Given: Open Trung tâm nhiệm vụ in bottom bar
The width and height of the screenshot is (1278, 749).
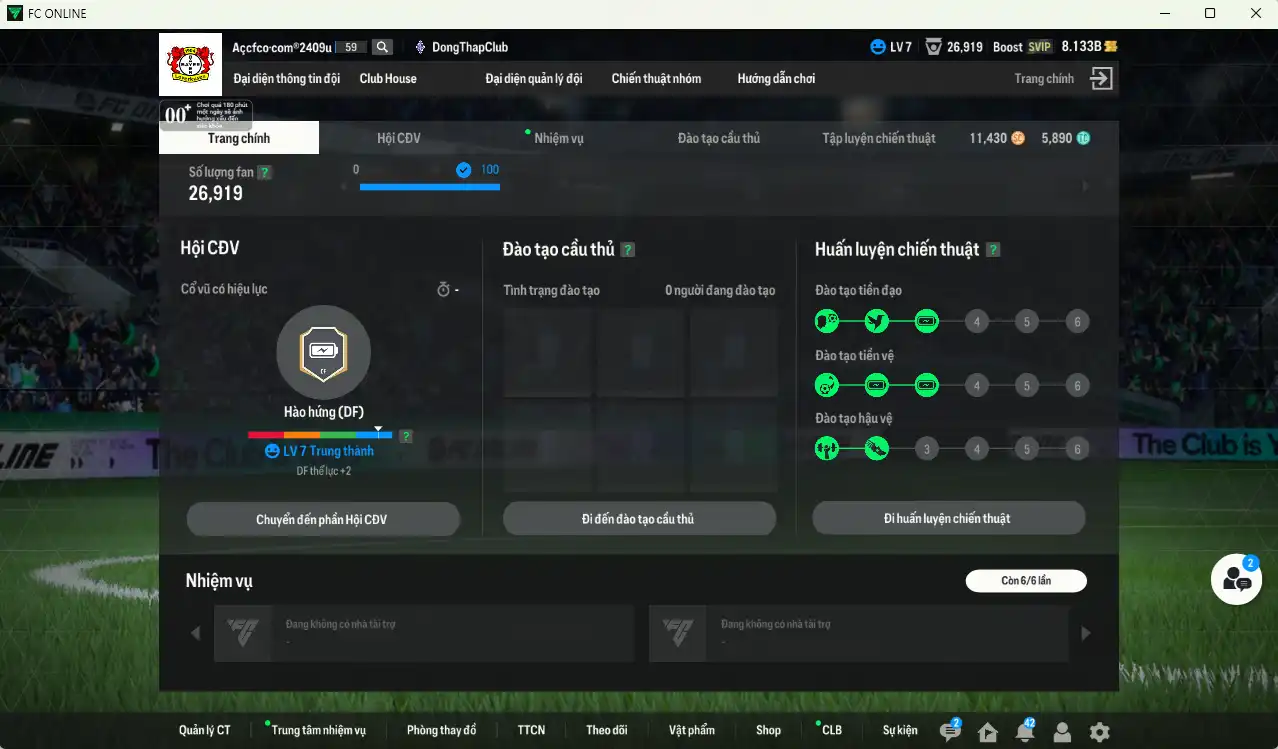Looking at the screenshot, I should point(318,730).
